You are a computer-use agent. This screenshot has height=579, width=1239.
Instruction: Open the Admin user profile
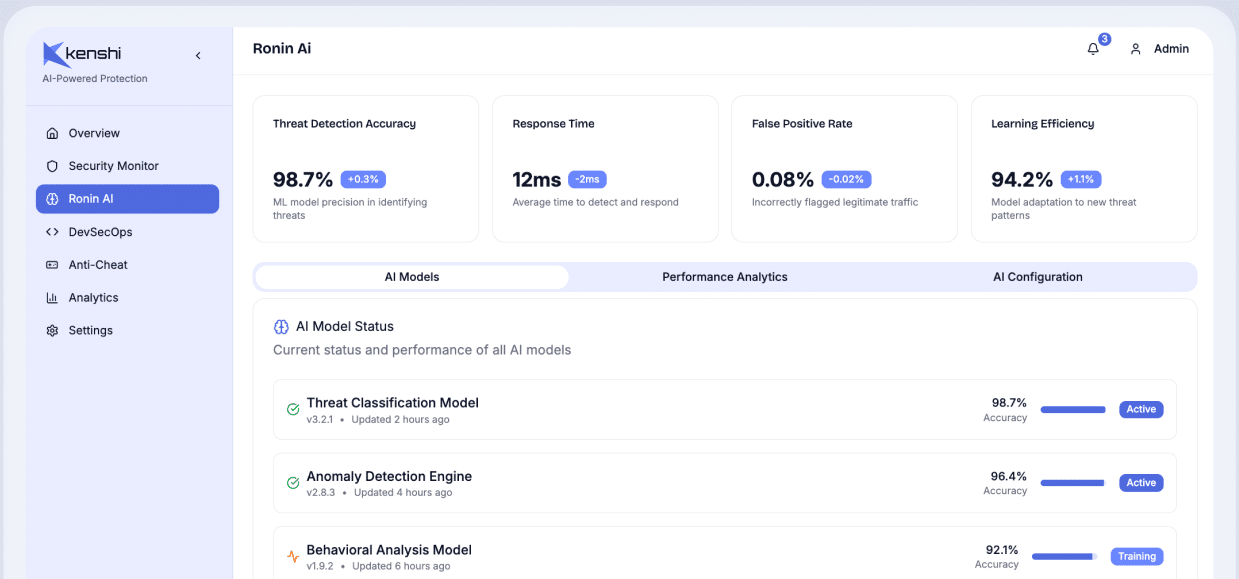click(1159, 49)
